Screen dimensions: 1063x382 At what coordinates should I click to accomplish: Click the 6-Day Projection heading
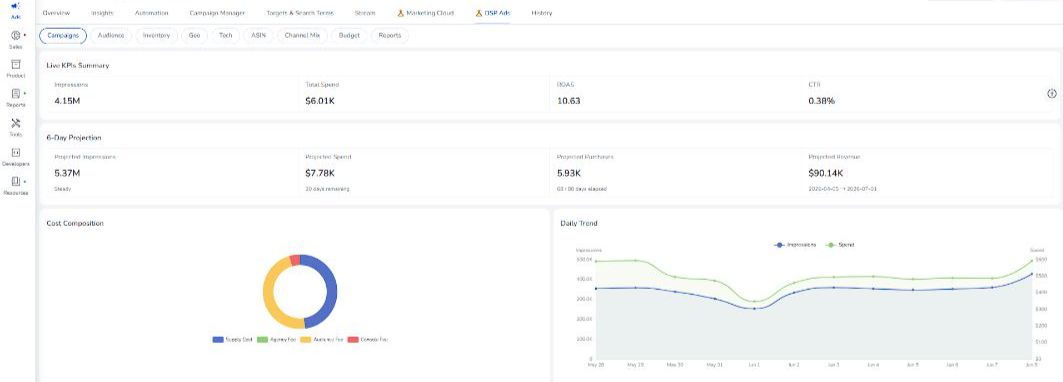click(x=74, y=138)
